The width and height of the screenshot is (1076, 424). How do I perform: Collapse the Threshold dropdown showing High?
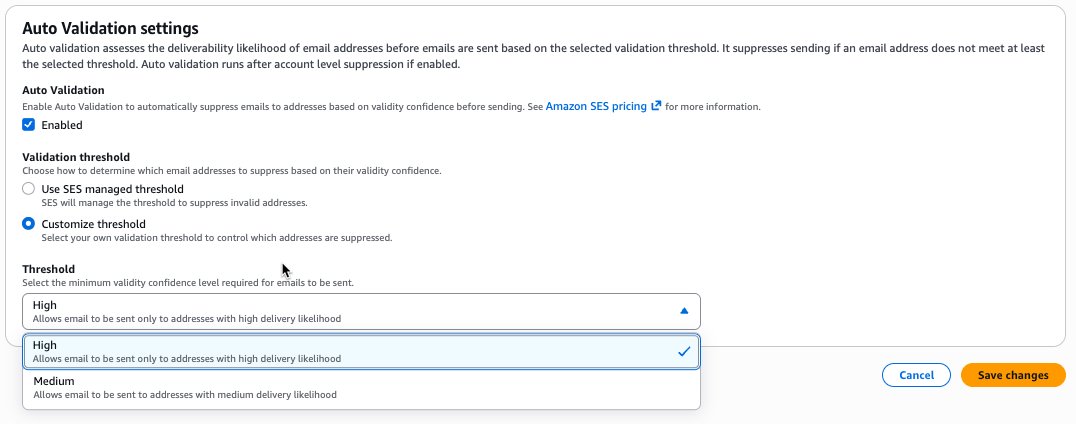[360, 311]
